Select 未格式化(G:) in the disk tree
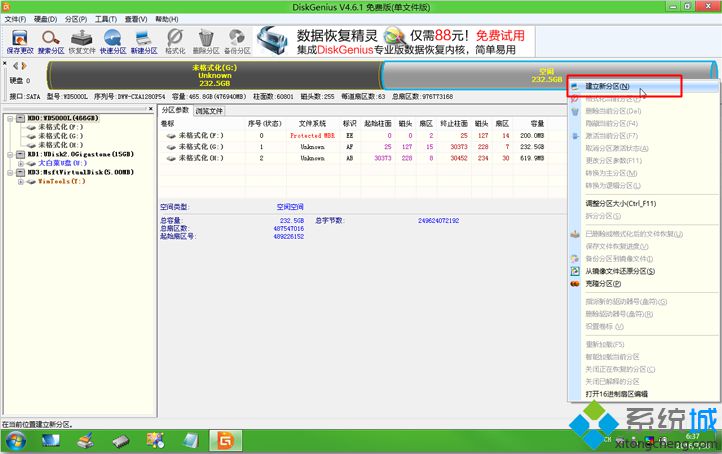 click(60, 136)
